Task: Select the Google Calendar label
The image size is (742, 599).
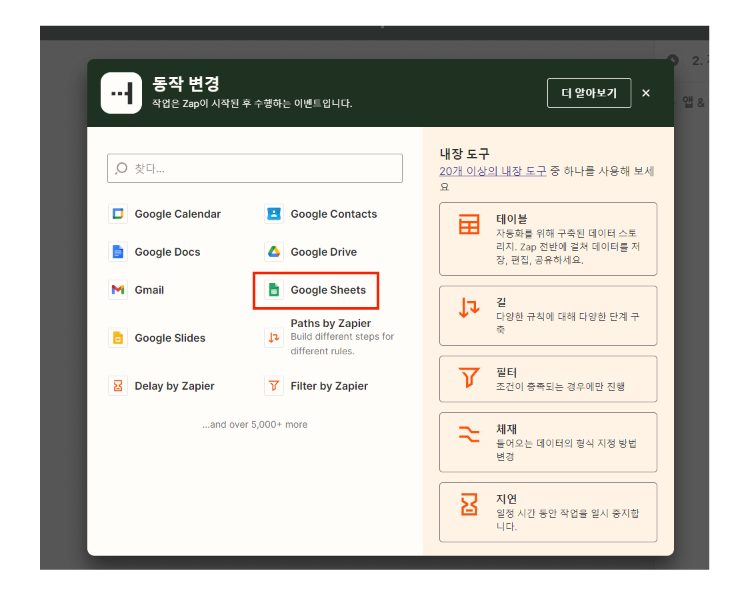Action: pyautogui.click(x=177, y=214)
